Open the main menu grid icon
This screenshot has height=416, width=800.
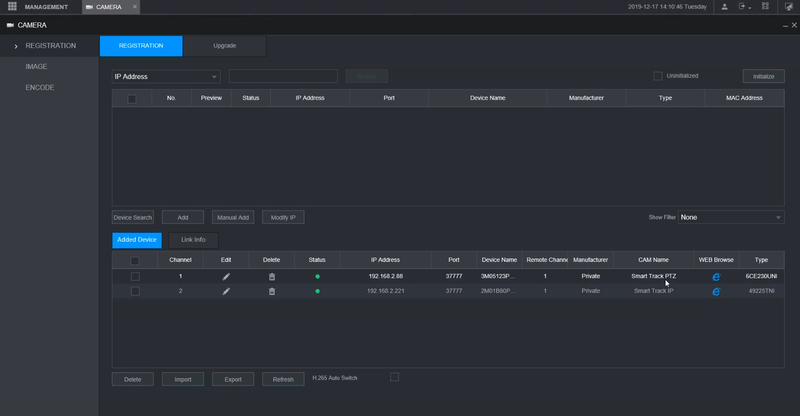[13, 7]
